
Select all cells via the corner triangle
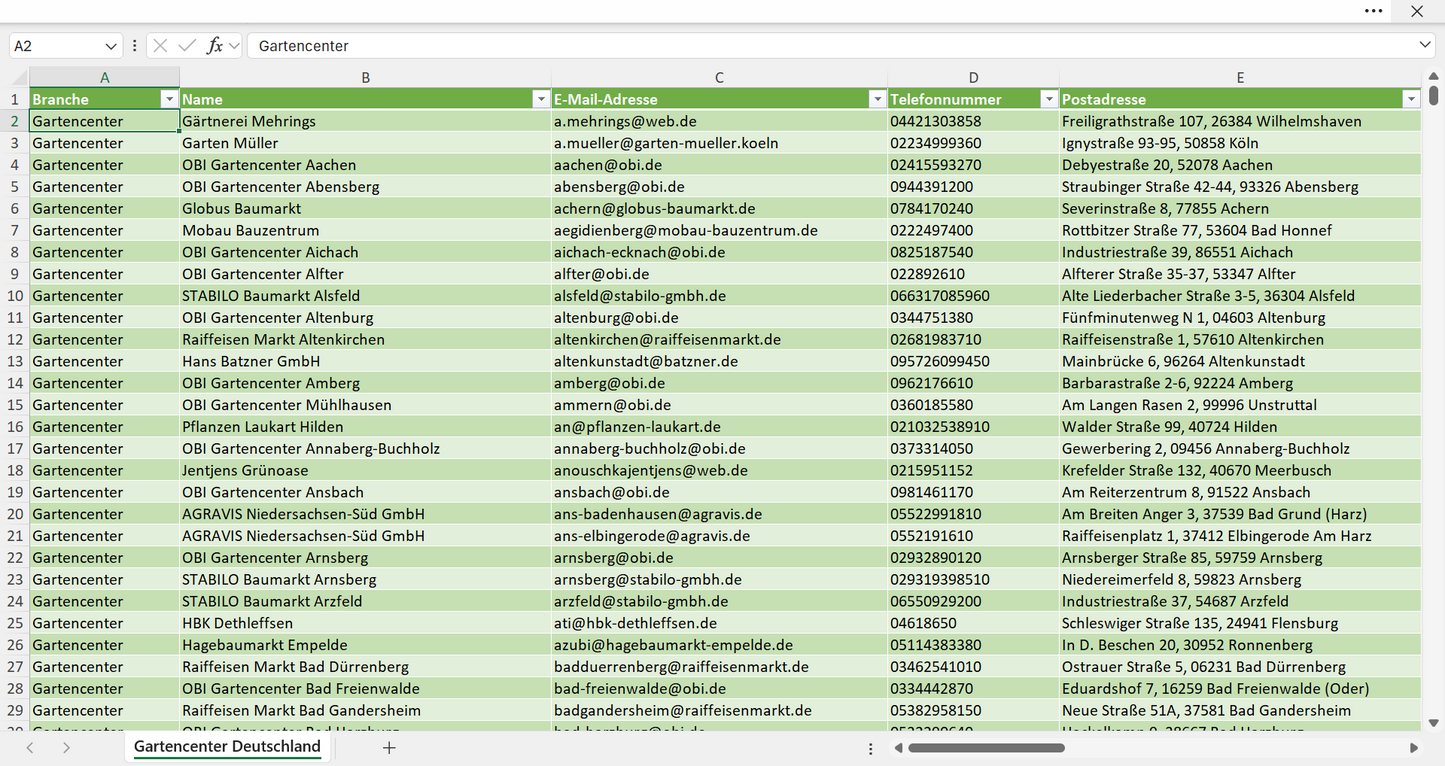pyautogui.click(x=19, y=77)
